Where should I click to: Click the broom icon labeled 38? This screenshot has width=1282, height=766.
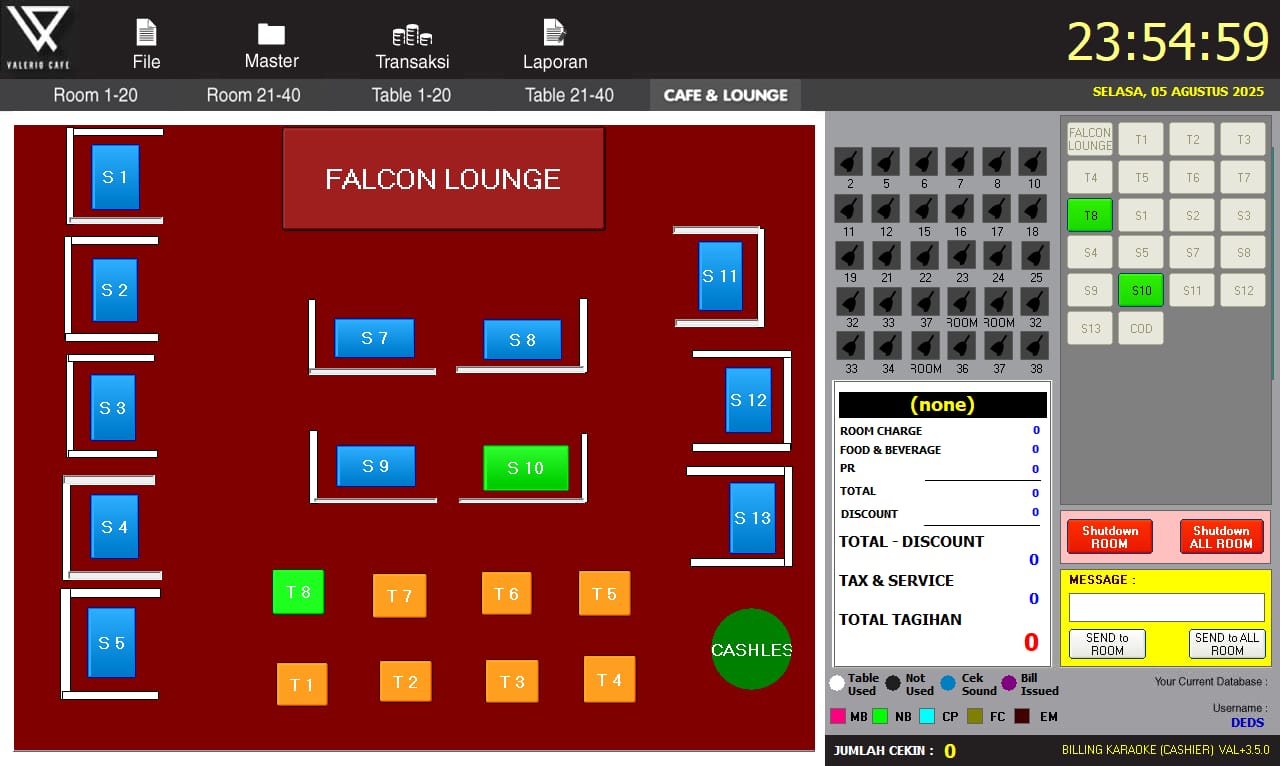(x=1035, y=346)
